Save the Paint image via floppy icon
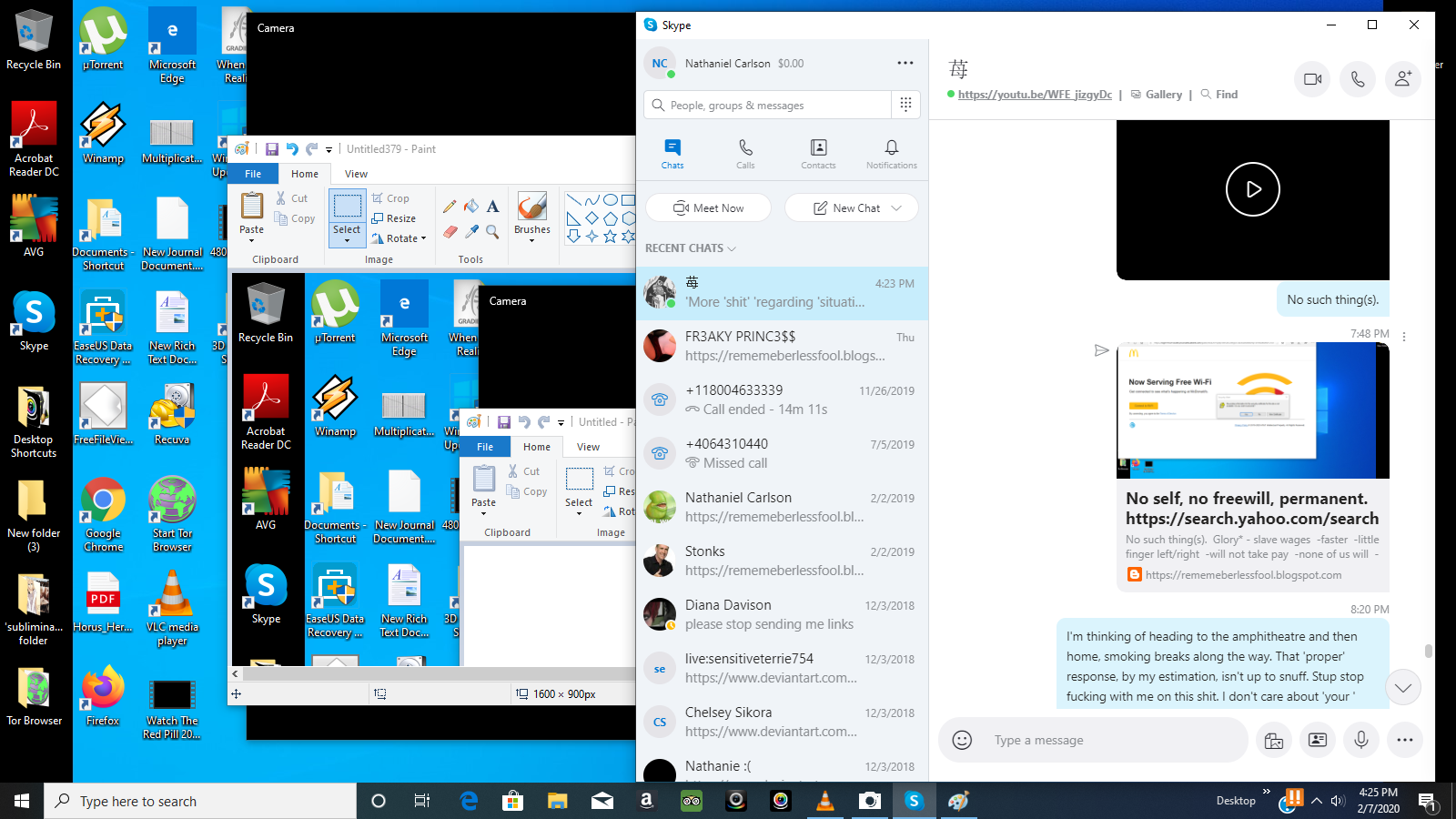This screenshot has width=1456, height=819. click(271, 149)
